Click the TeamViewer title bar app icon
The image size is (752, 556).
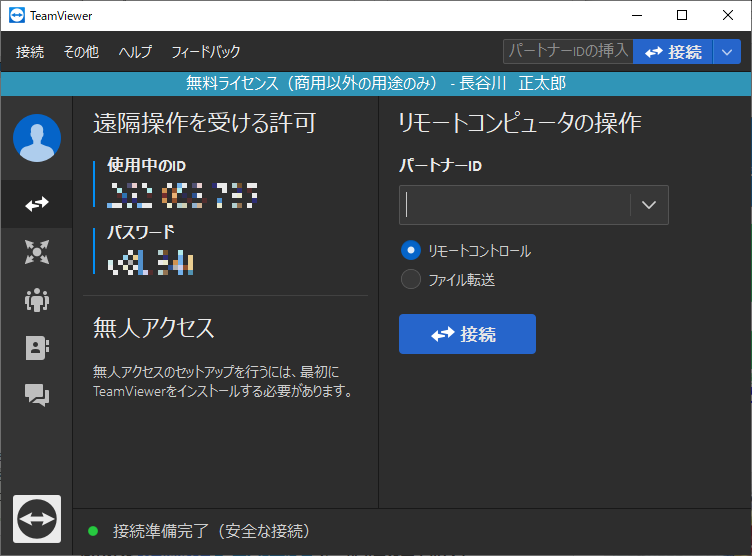(x=17, y=16)
